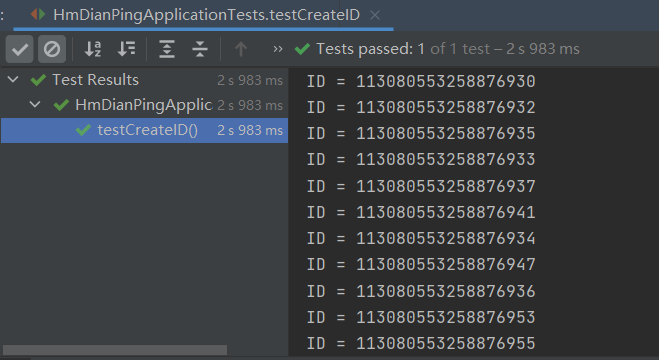Click the 2 s 983 ms duration of testCreateID()
Screen dimensions: 659x360
(250, 130)
